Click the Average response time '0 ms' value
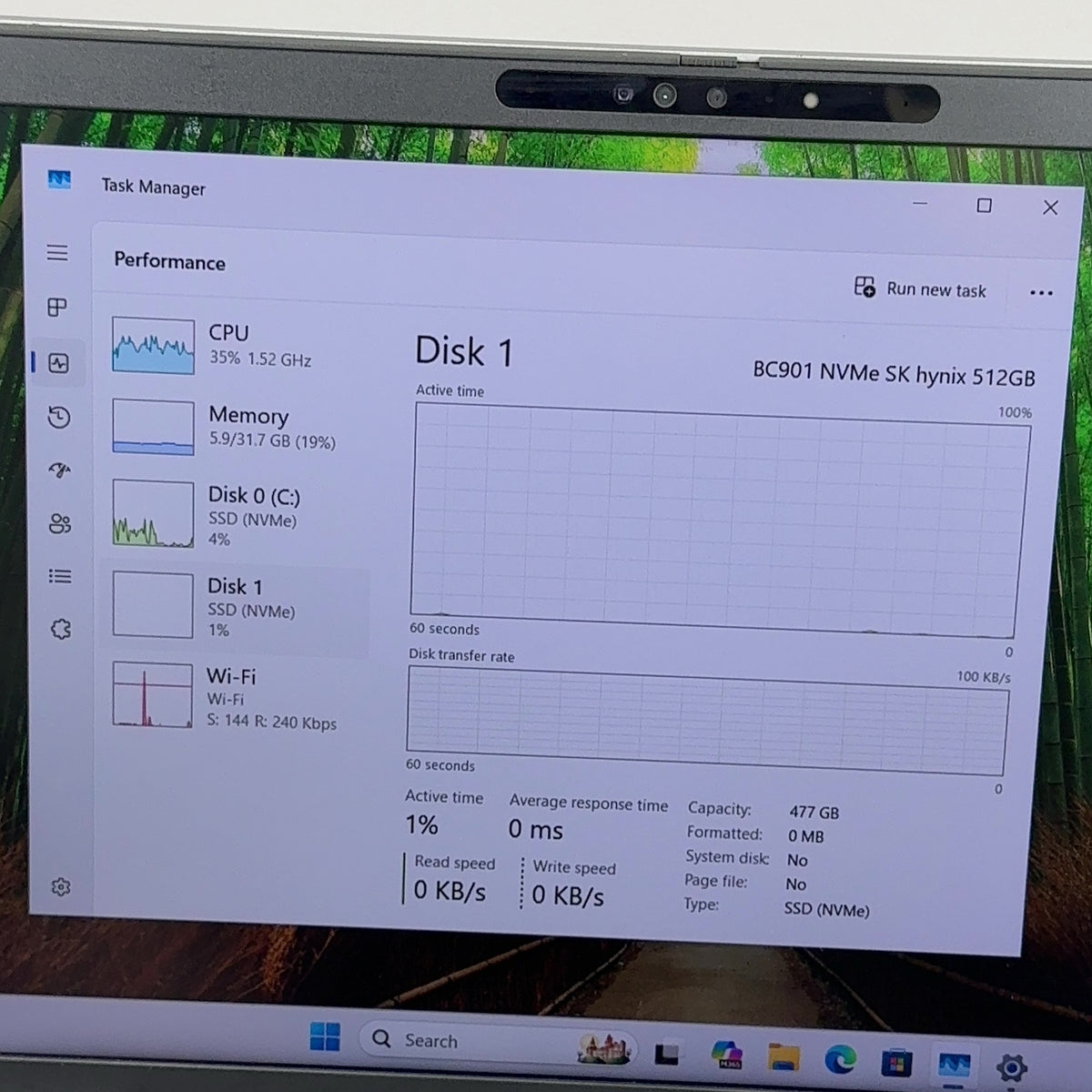Image resolution: width=1092 pixels, height=1092 pixels. 536,830
